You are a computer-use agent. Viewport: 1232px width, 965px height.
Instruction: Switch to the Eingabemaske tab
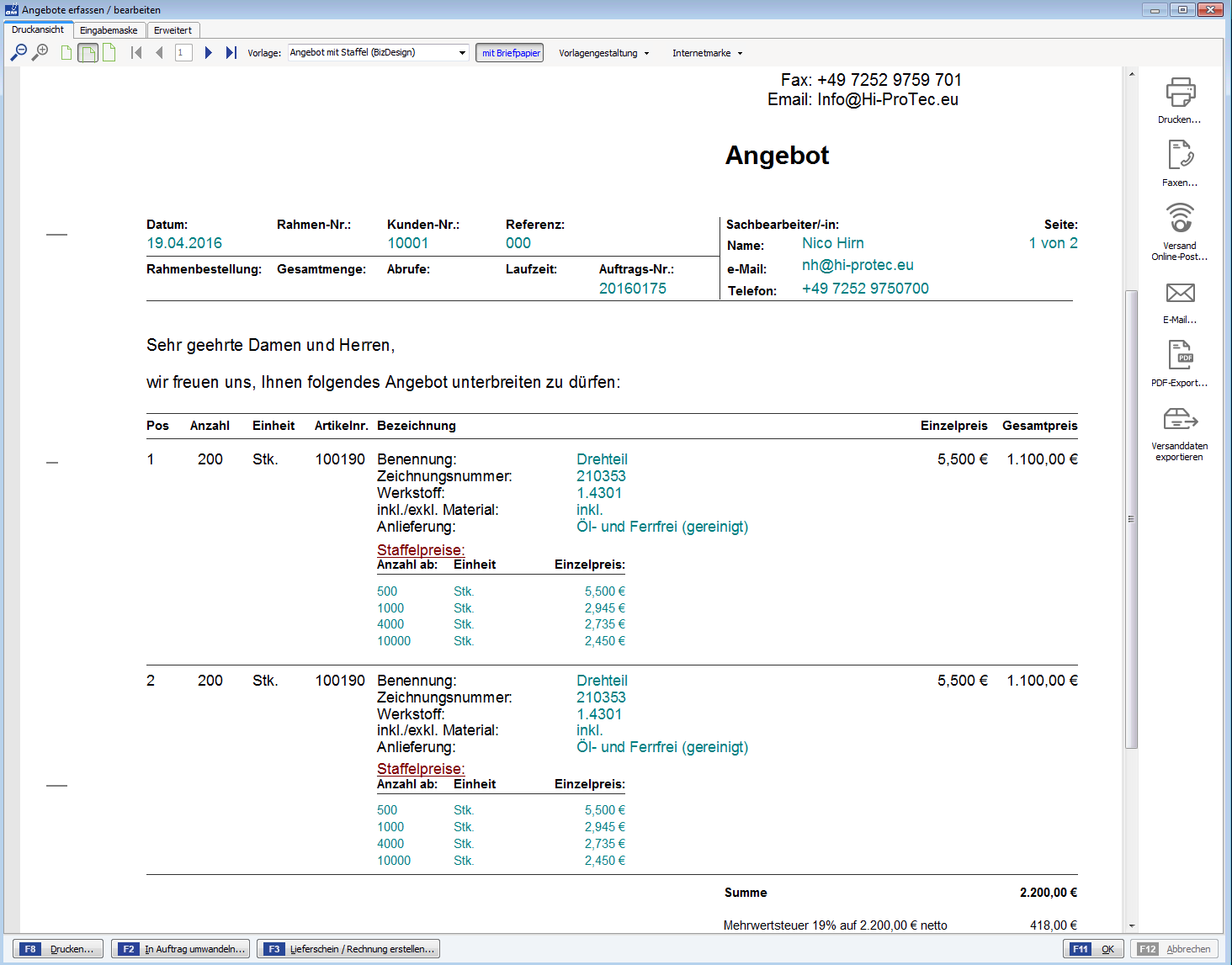[x=109, y=30]
